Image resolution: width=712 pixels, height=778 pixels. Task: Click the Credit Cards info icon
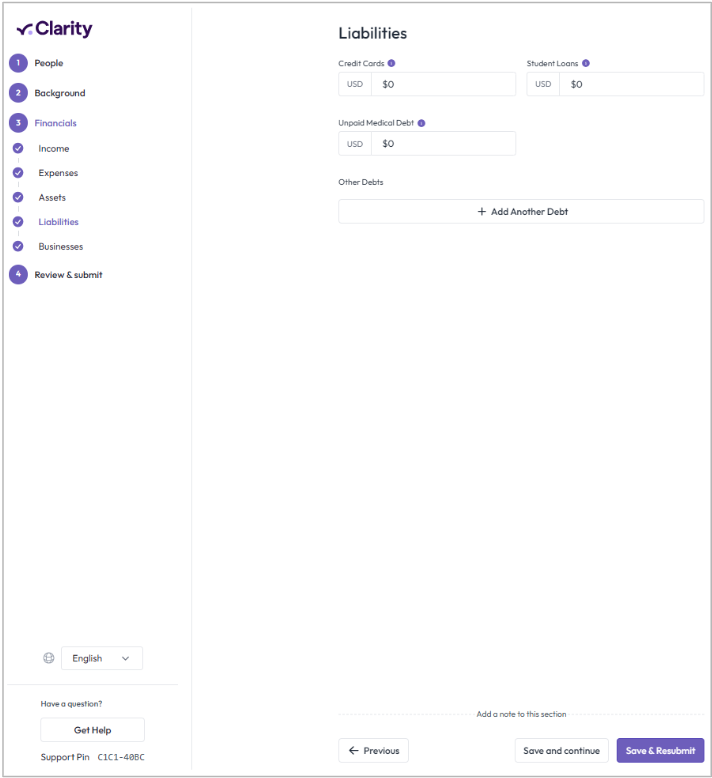click(x=391, y=63)
